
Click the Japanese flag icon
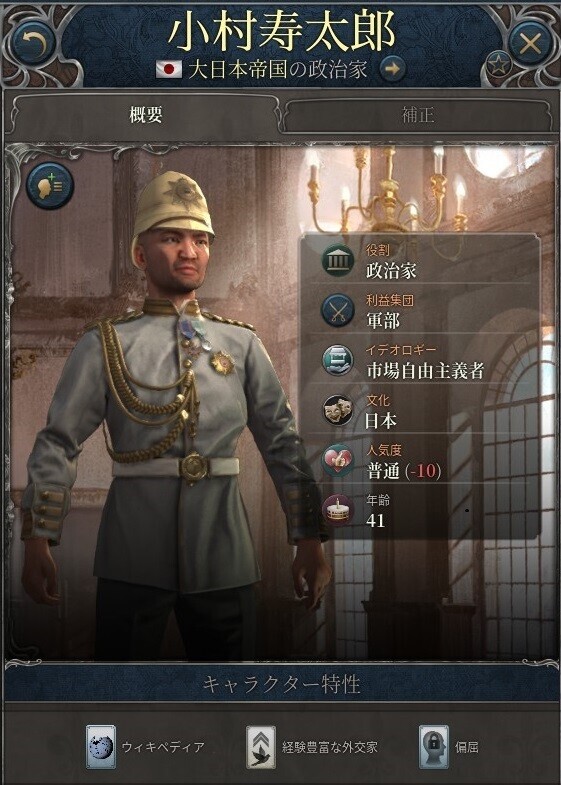[169, 70]
